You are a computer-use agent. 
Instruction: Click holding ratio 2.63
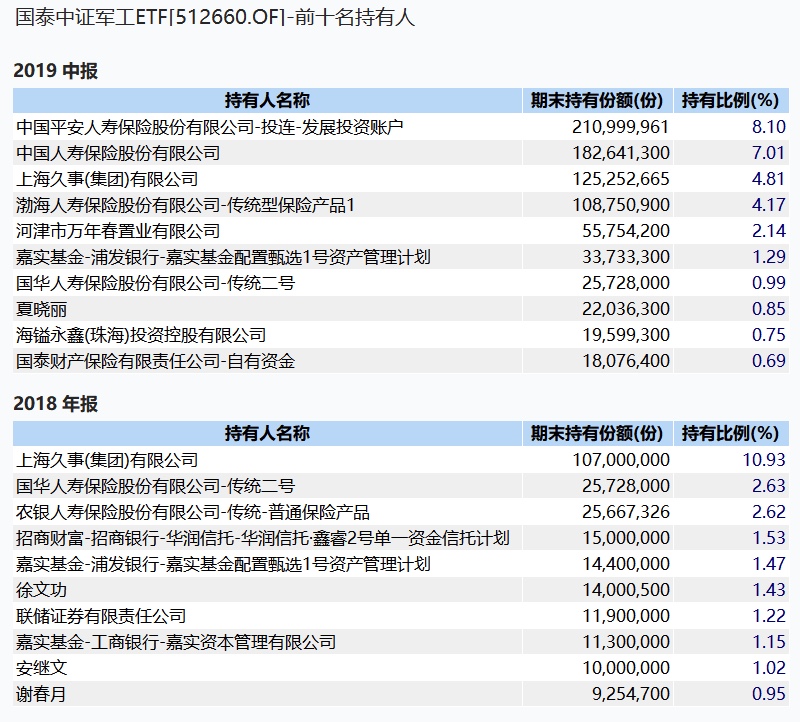768,486
